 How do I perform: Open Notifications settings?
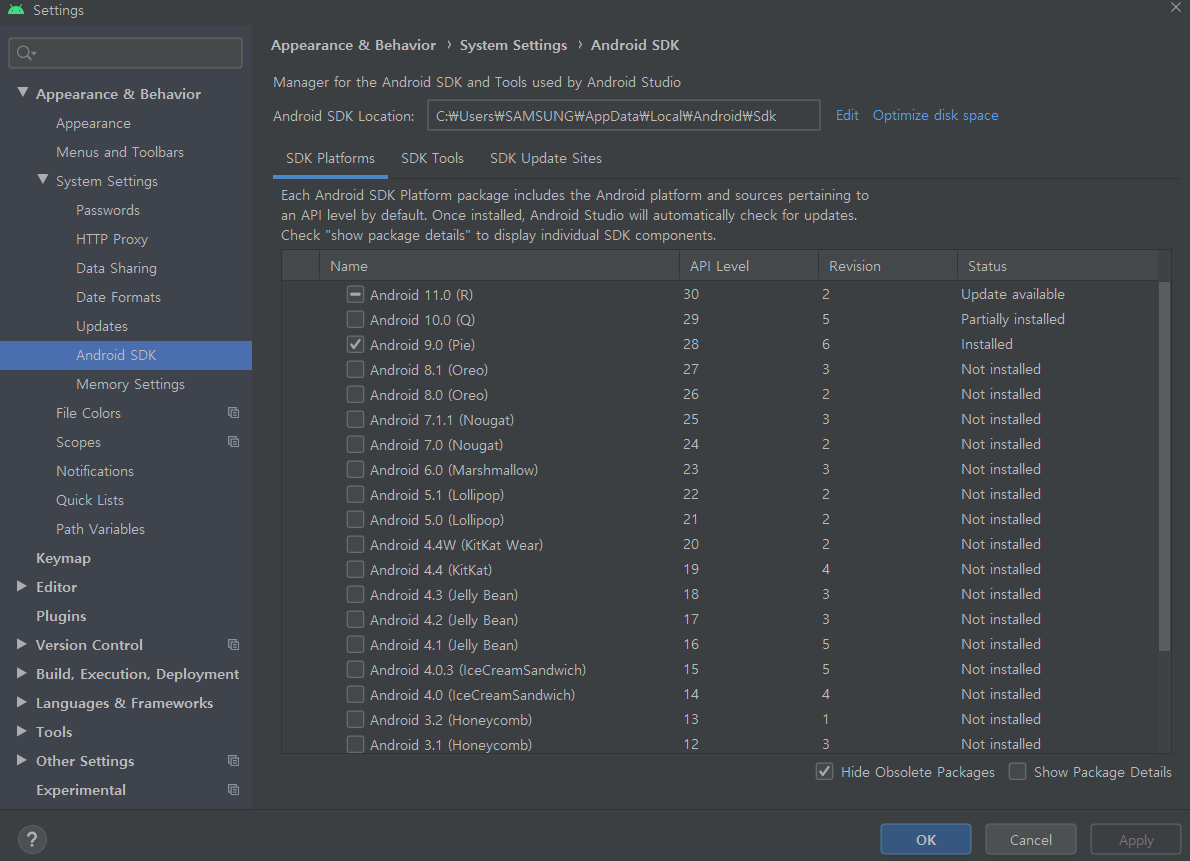[95, 471]
